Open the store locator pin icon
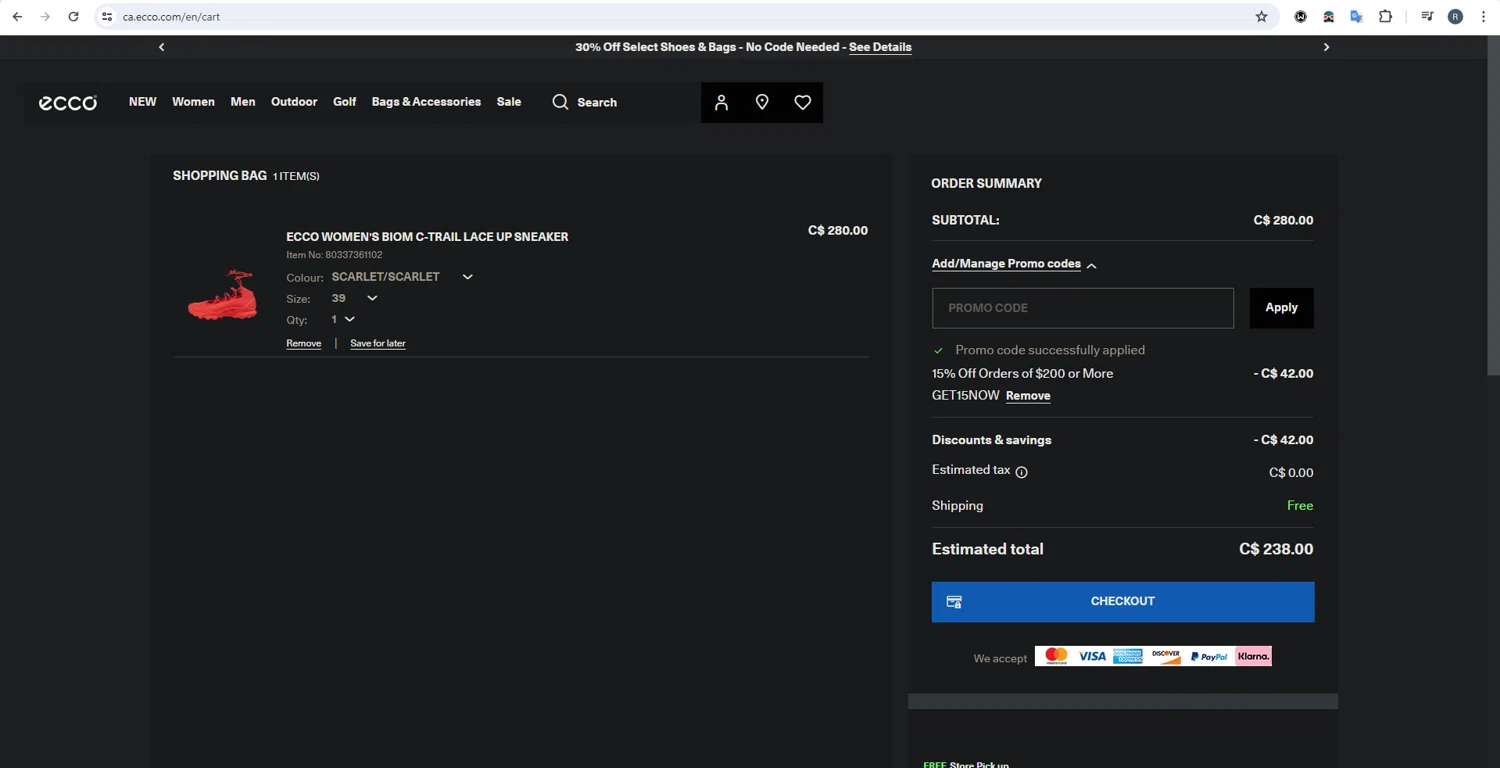 762,102
